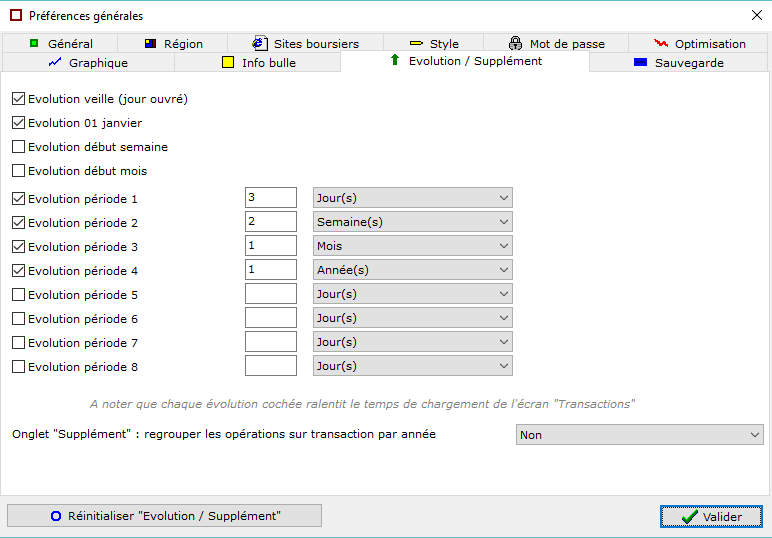Screen dimensions: 772x538
Task: Click Réinitialiser "Evolution / Supplément" button
Action: (x=164, y=515)
